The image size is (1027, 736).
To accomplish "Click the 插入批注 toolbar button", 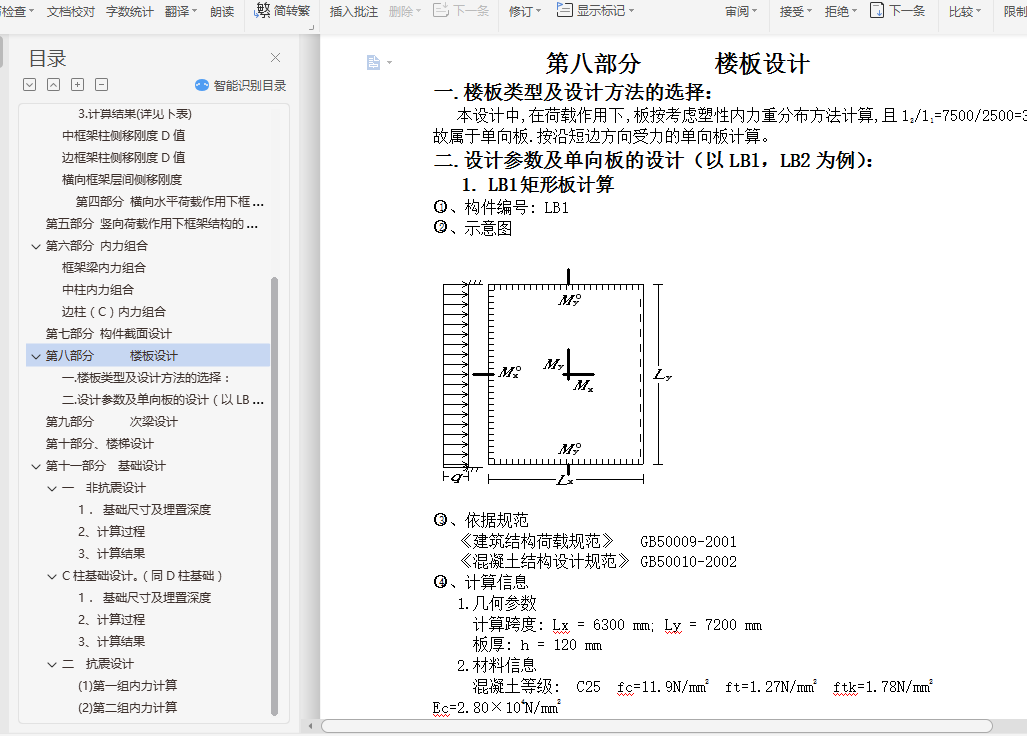I will [354, 12].
